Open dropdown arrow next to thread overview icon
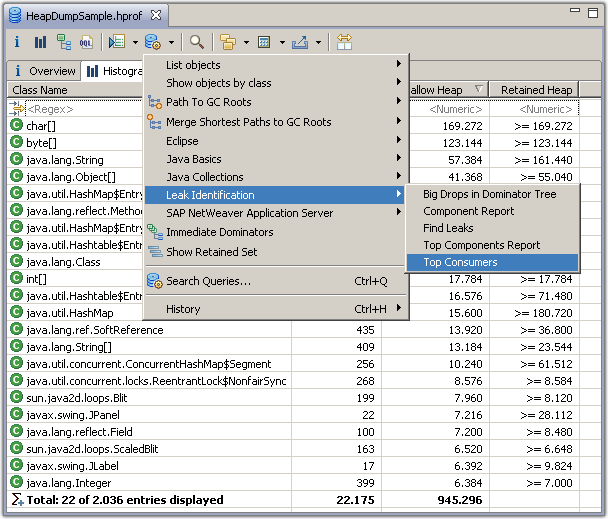The height and width of the screenshot is (519, 608). 135,42
